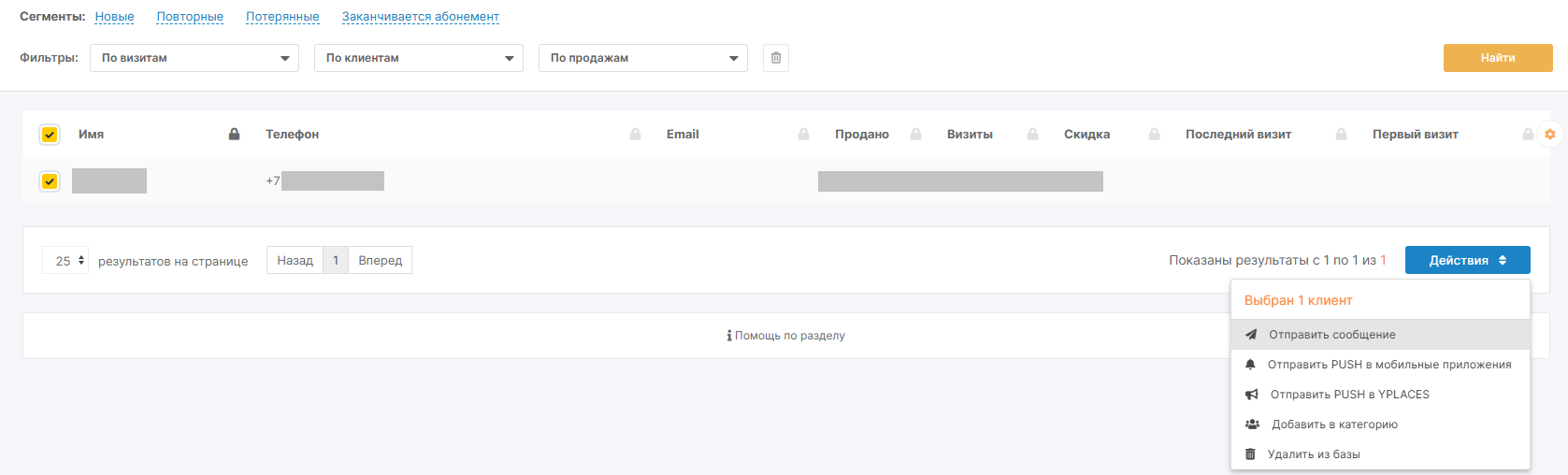This screenshot has width=1568, height=475.
Task: Open the По продажам filter dropdown
Action: coord(643,58)
